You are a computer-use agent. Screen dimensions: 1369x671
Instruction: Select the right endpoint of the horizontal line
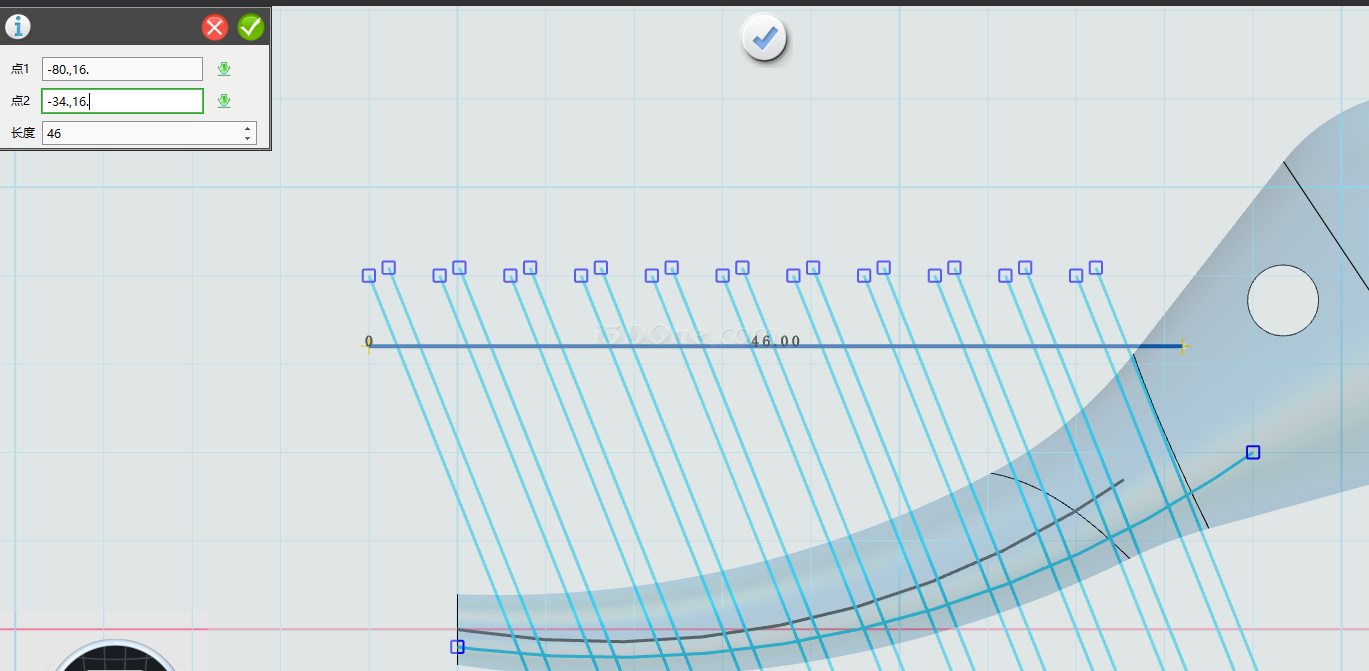[1183, 346]
